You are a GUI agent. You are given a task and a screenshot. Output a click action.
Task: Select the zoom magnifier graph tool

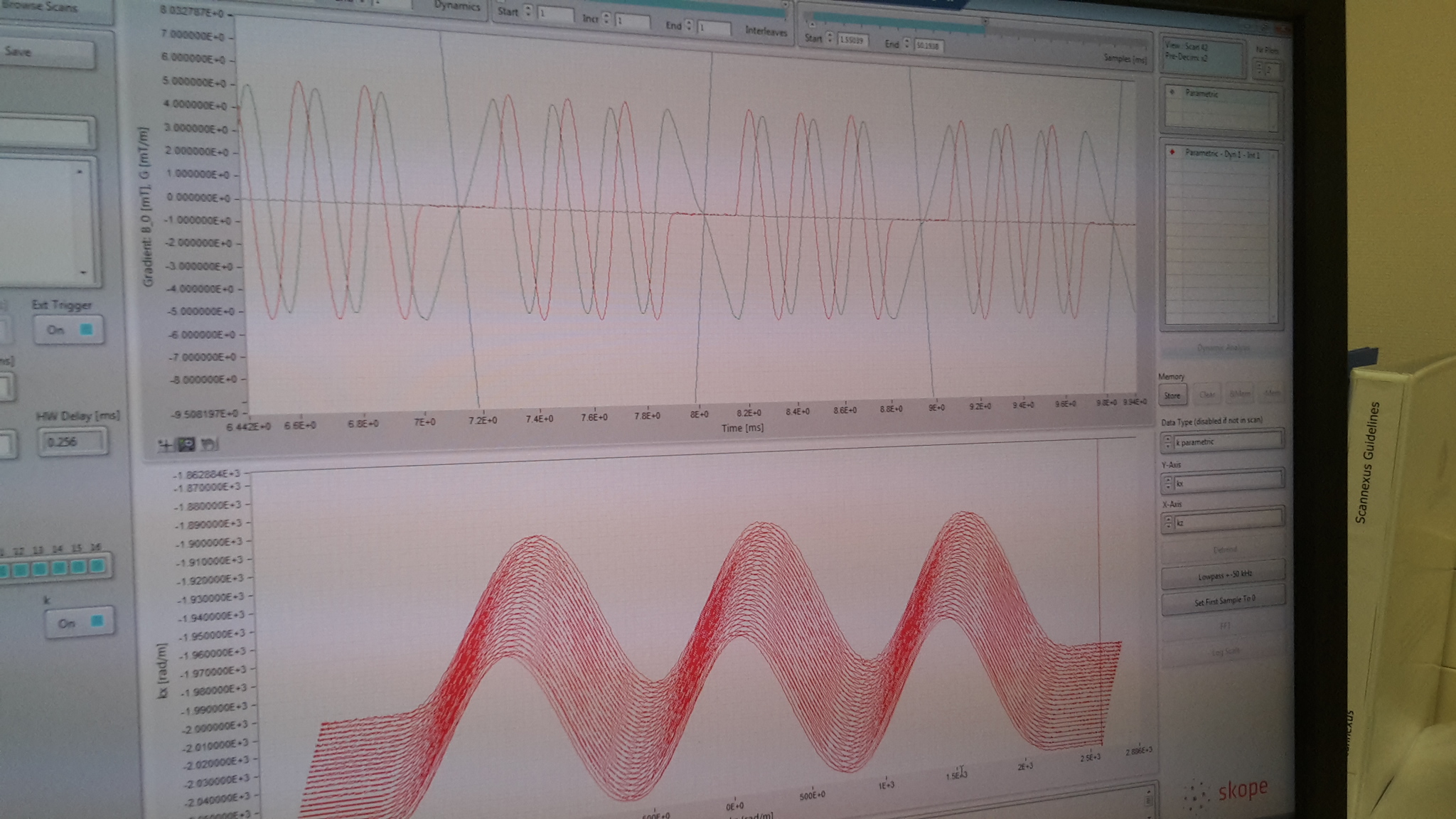click(186, 445)
